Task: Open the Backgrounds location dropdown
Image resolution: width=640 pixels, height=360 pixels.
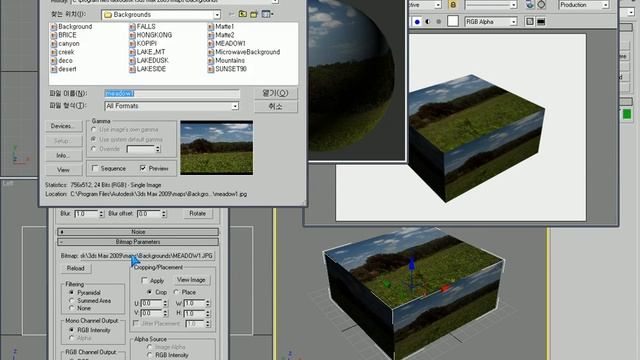Action: coord(217,15)
